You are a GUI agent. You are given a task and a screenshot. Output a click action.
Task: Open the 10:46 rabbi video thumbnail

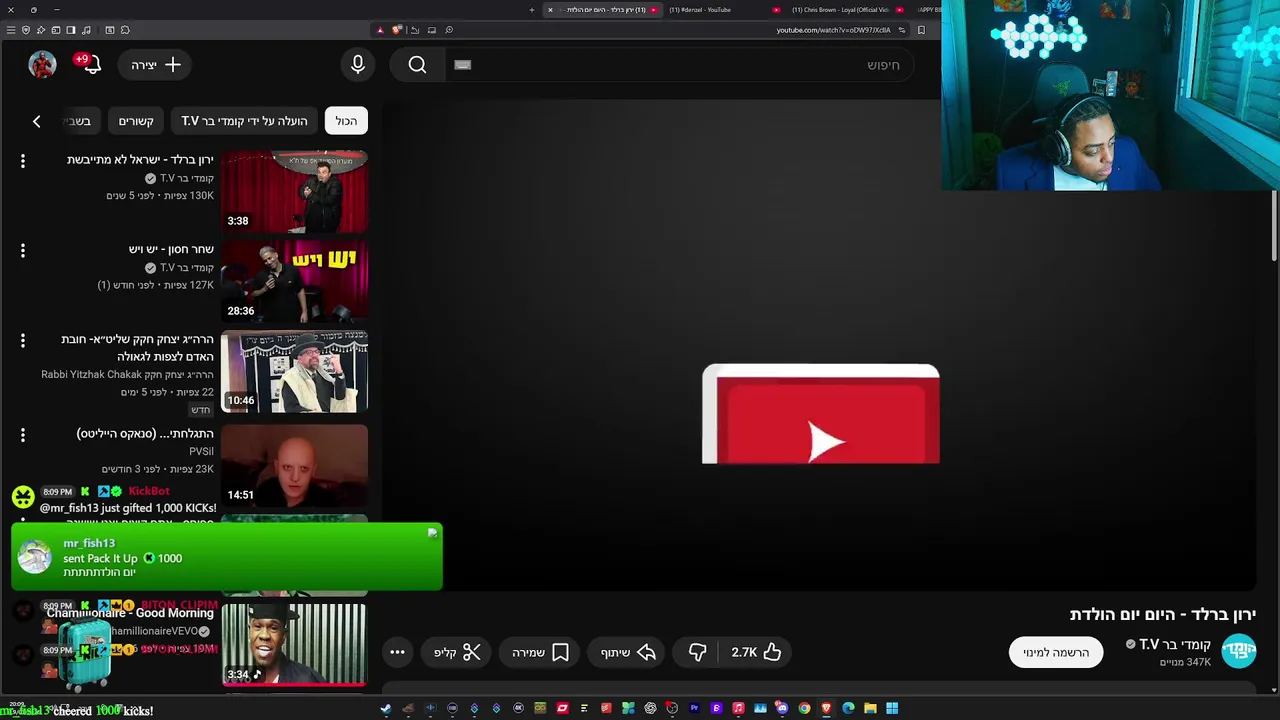[294, 371]
